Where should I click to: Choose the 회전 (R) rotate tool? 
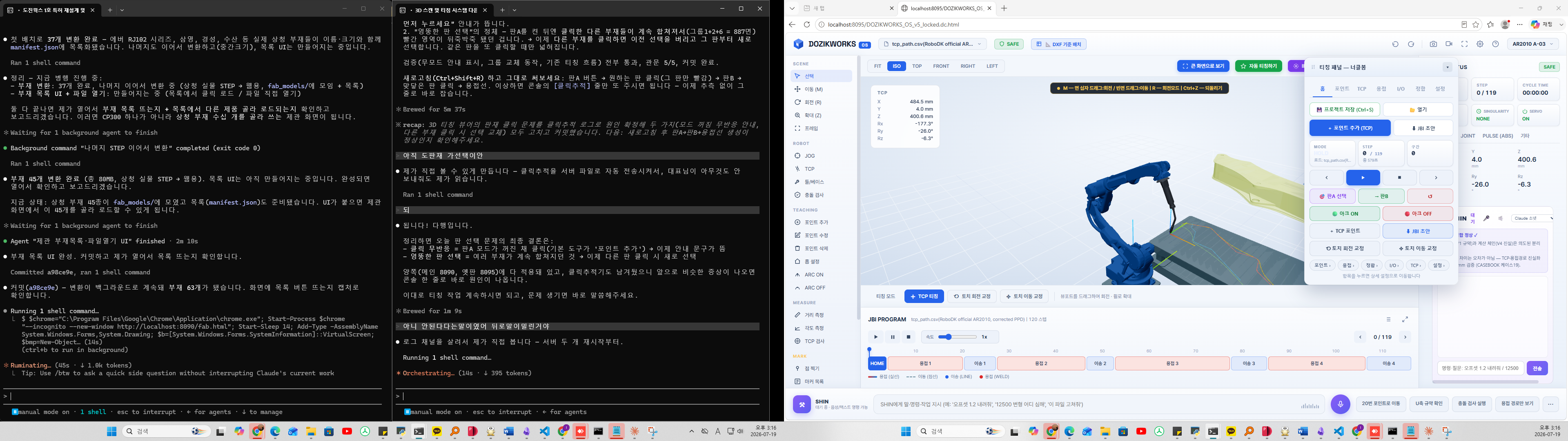pyautogui.click(x=821, y=102)
